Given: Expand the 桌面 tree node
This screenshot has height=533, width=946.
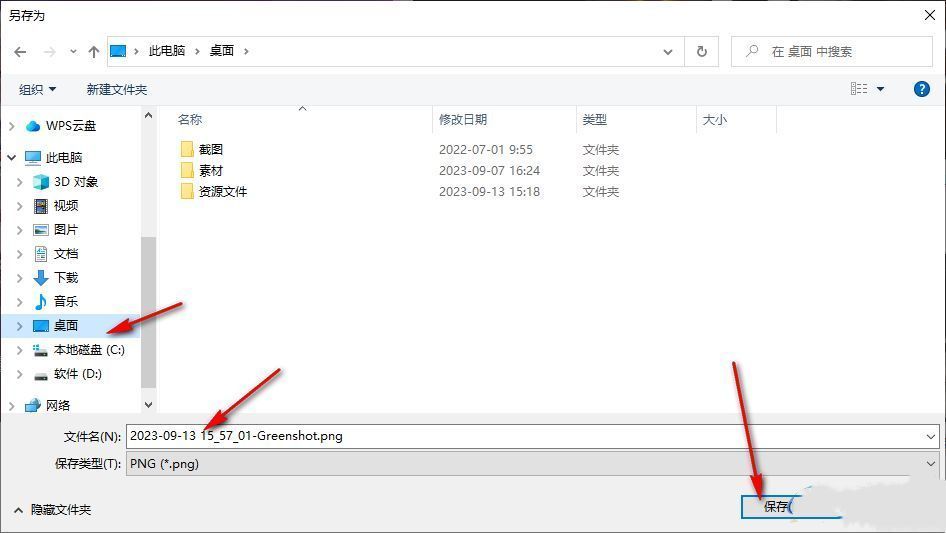Looking at the screenshot, I should 20,326.
